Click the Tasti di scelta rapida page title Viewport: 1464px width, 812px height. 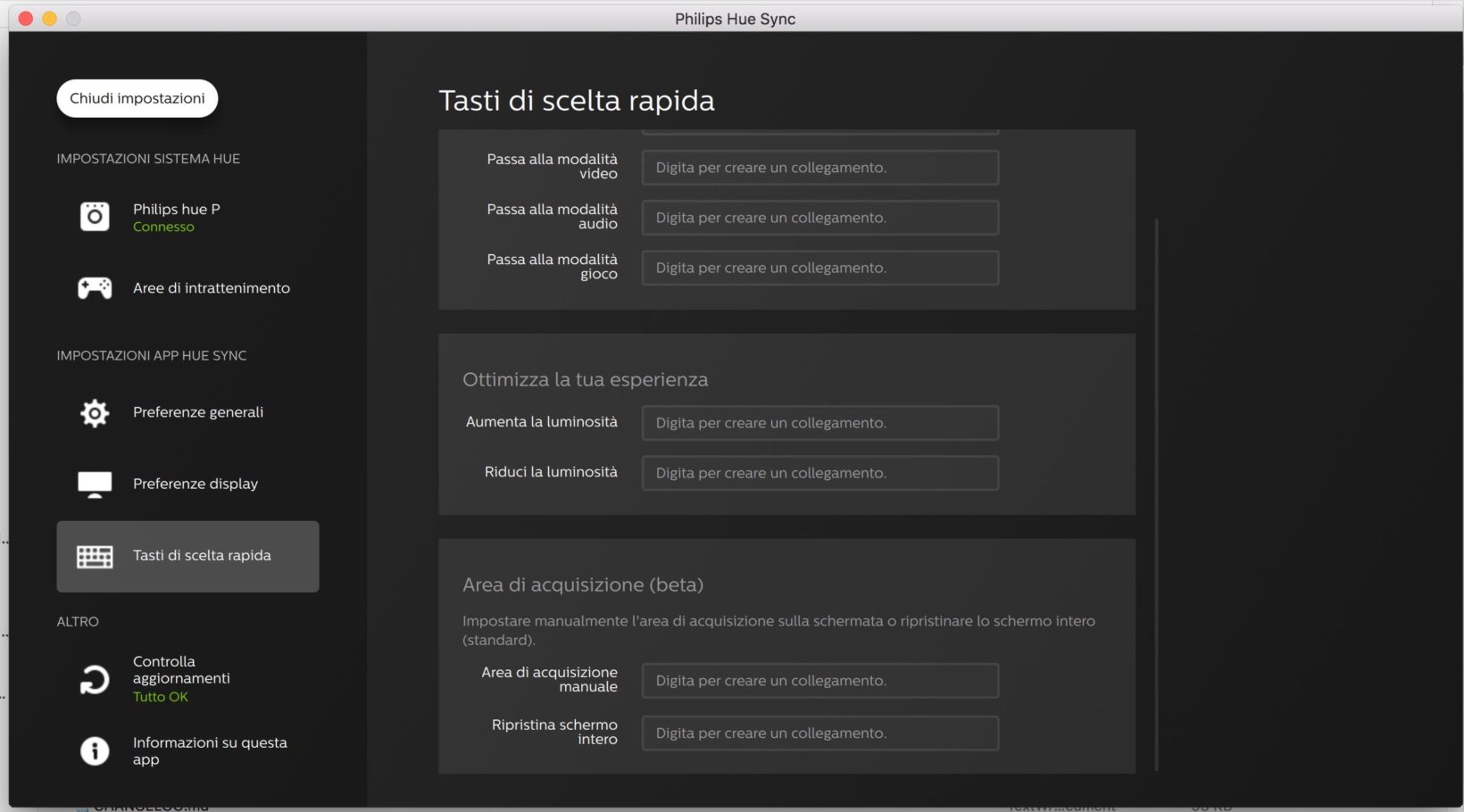coord(577,101)
